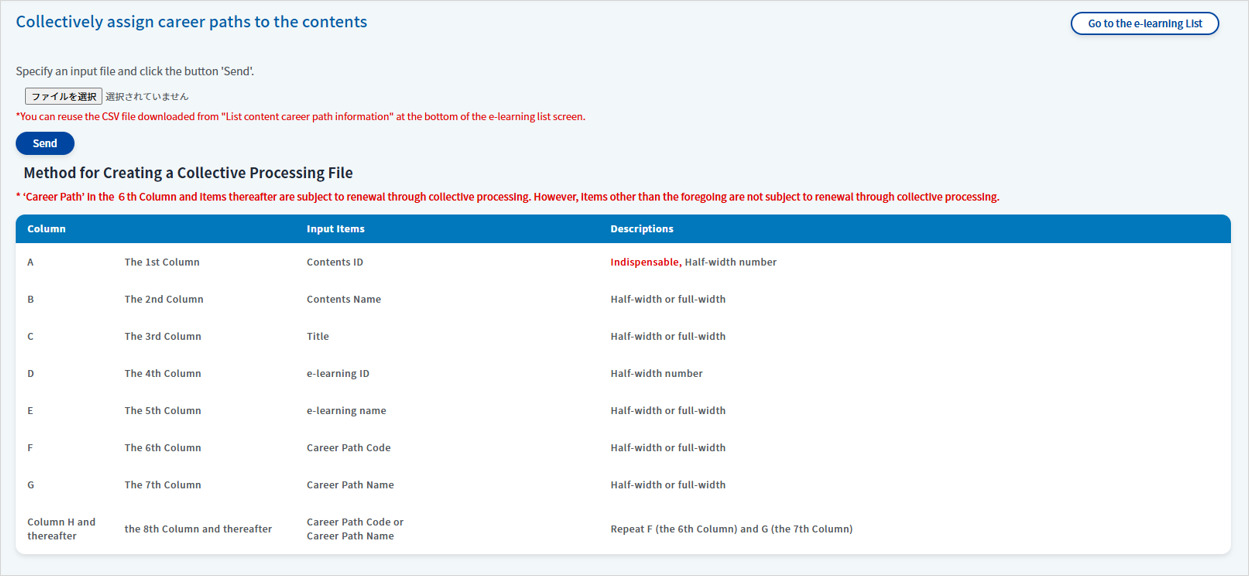Select the 'Descriptions' table header
Screen dimensions: 1249x576
(641, 229)
